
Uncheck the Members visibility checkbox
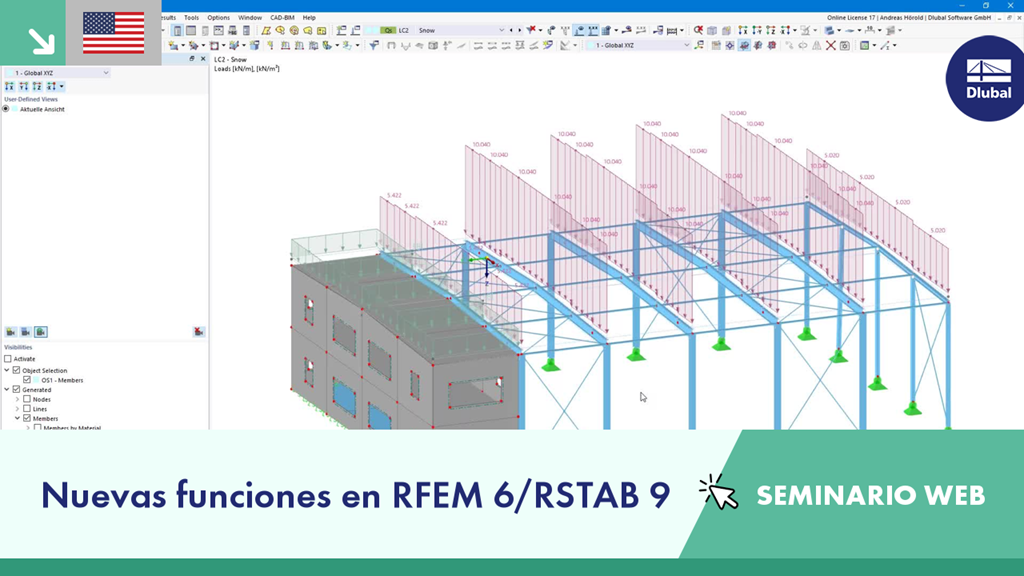coord(26,418)
